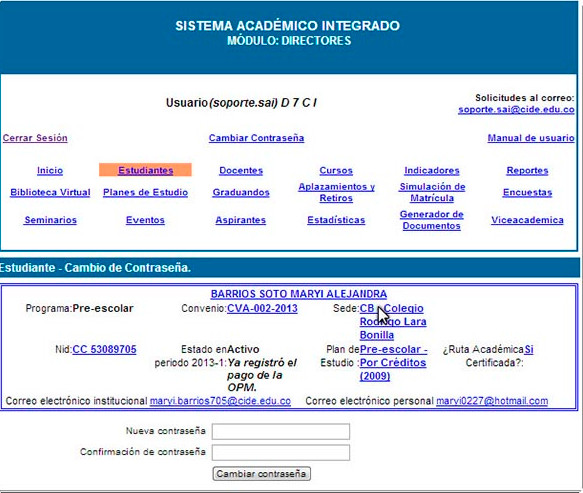This screenshot has height=493, width=583.
Task: Open Generador de Documentos
Action: (x=432, y=220)
